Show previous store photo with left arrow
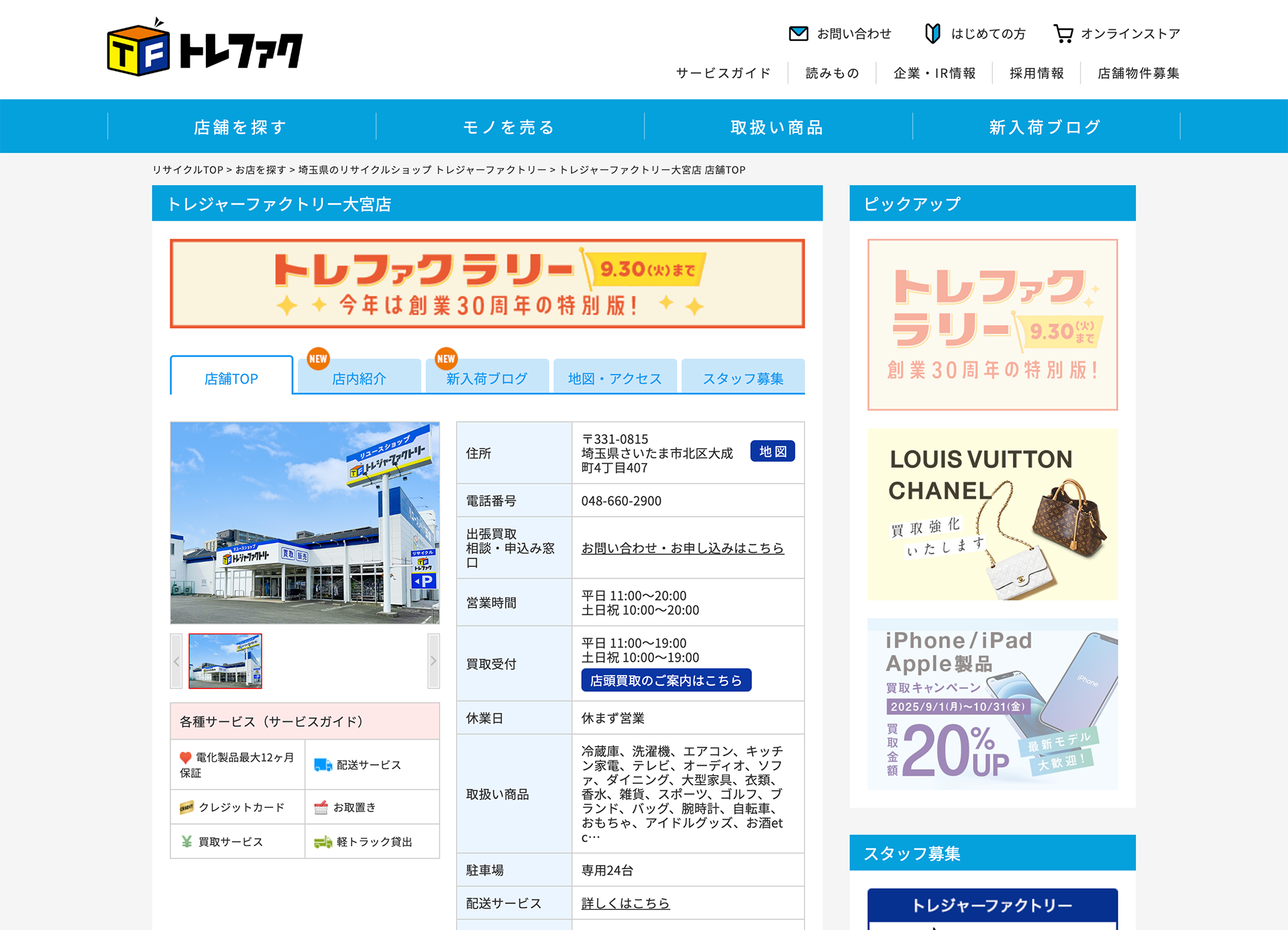This screenshot has height=930, width=1288. click(176, 661)
